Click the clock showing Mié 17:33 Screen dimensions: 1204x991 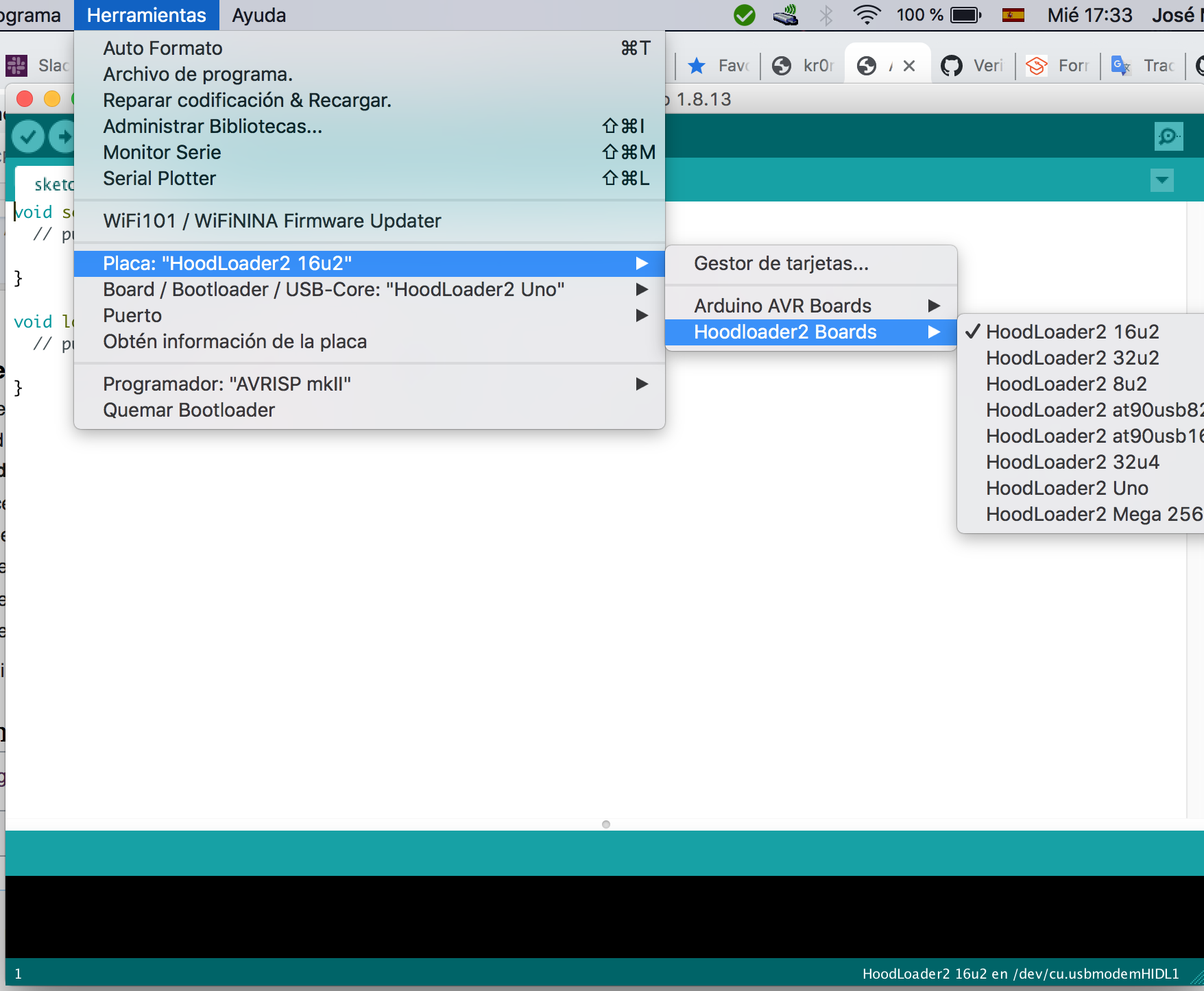click(1089, 15)
